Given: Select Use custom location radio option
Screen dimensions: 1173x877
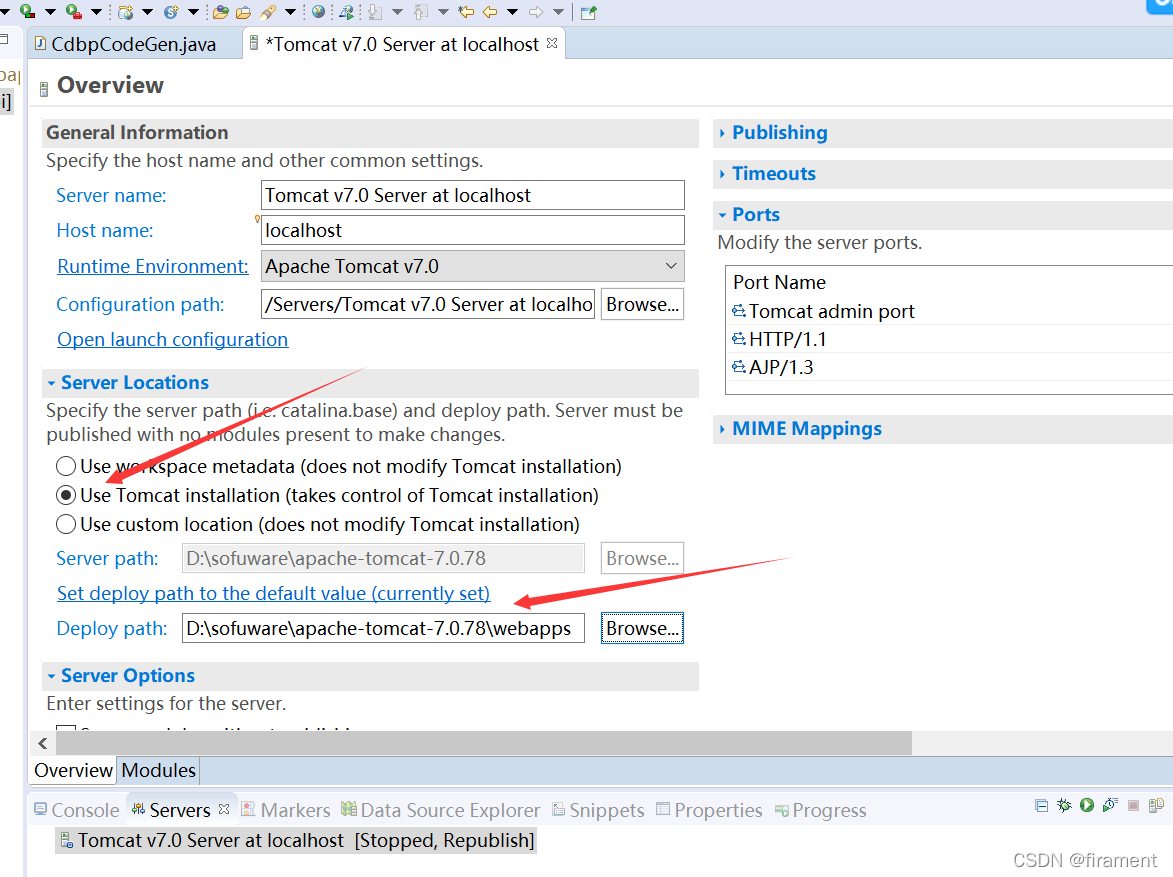Looking at the screenshot, I should (x=66, y=525).
